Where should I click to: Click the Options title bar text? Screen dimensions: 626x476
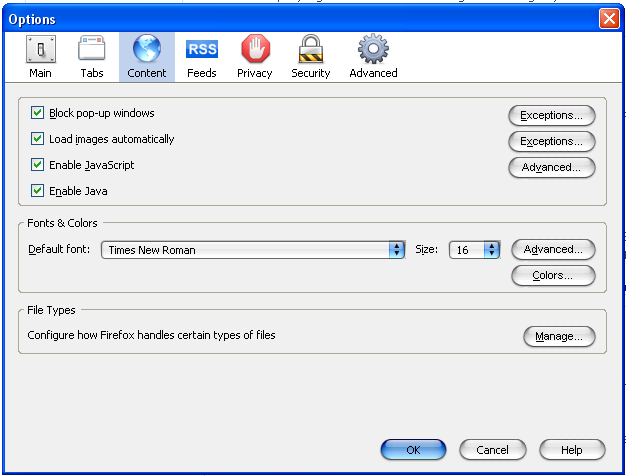click(x=32, y=20)
